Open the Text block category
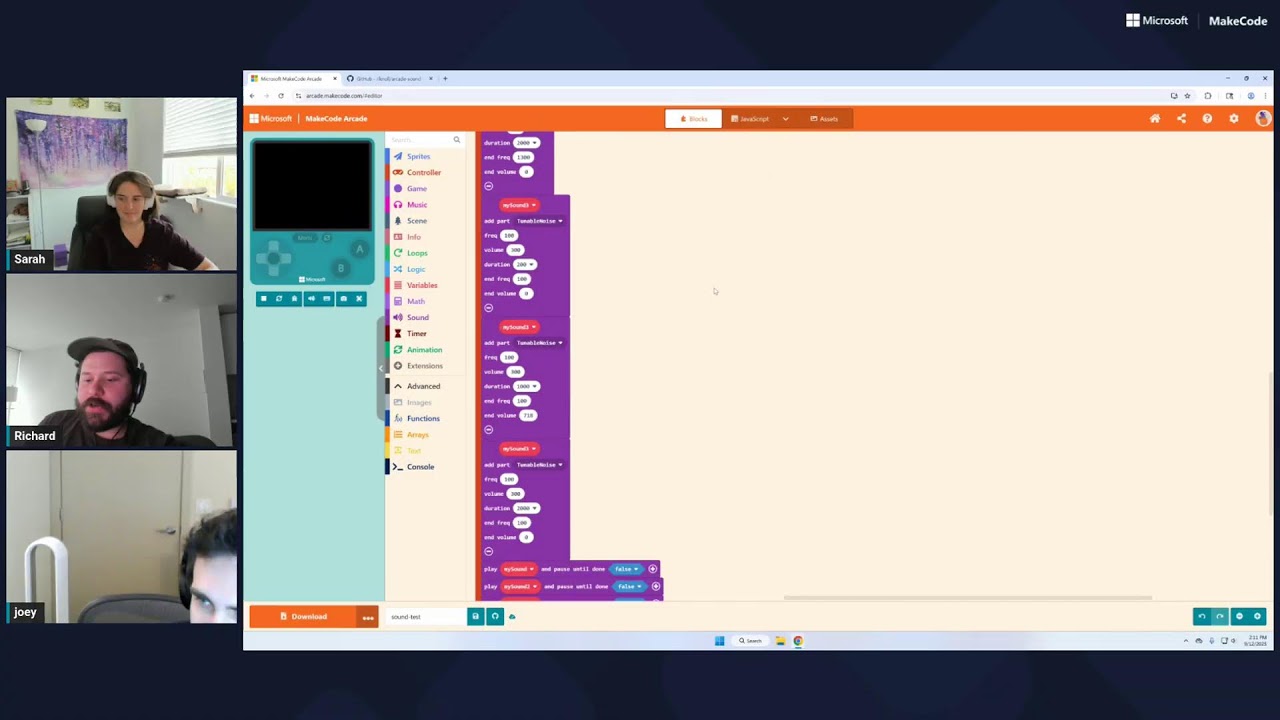This screenshot has height=720, width=1280. coord(413,450)
